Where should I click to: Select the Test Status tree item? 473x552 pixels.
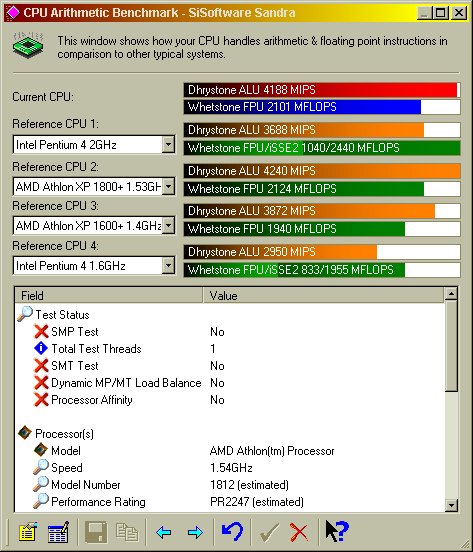(x=62, y=314)
